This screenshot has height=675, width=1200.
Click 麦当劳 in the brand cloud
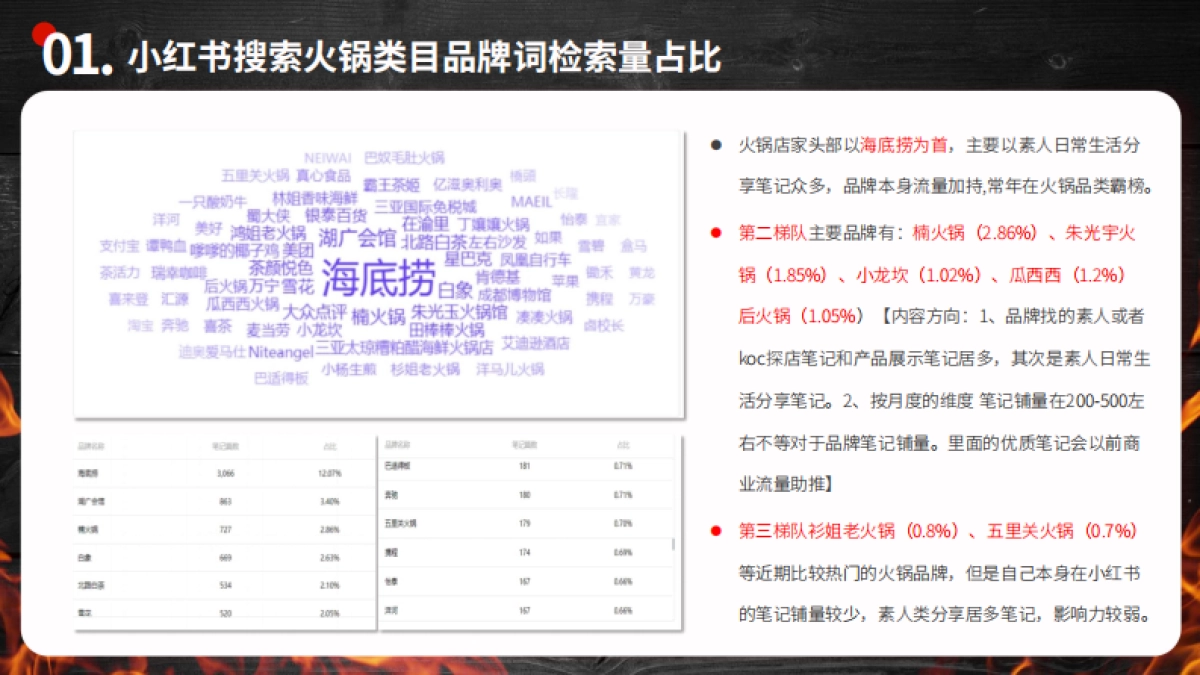pos(269,330)
